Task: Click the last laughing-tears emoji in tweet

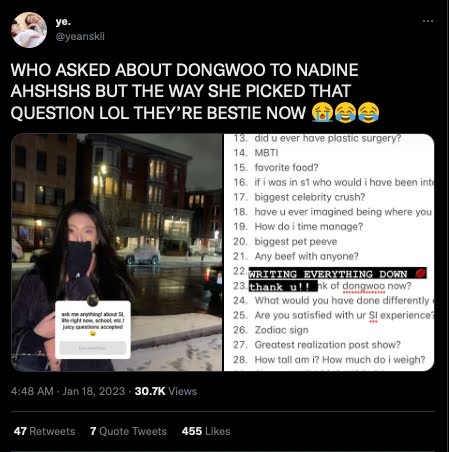Action: pos(368,113)
